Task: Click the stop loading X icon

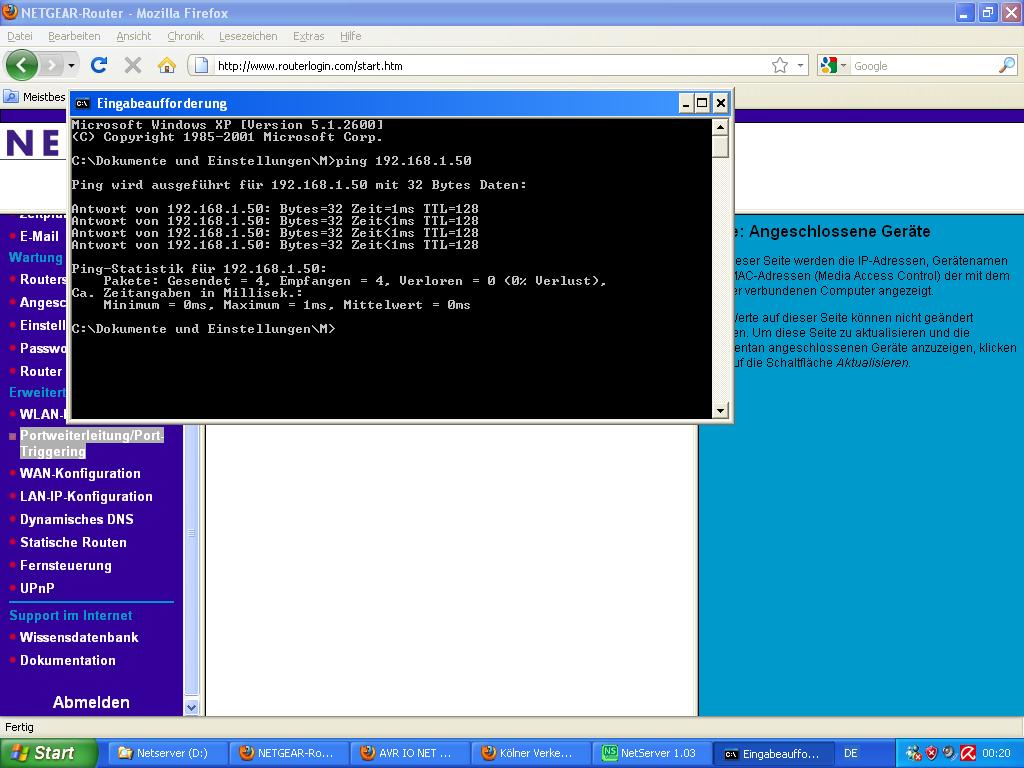Action: tap(133, 65)
